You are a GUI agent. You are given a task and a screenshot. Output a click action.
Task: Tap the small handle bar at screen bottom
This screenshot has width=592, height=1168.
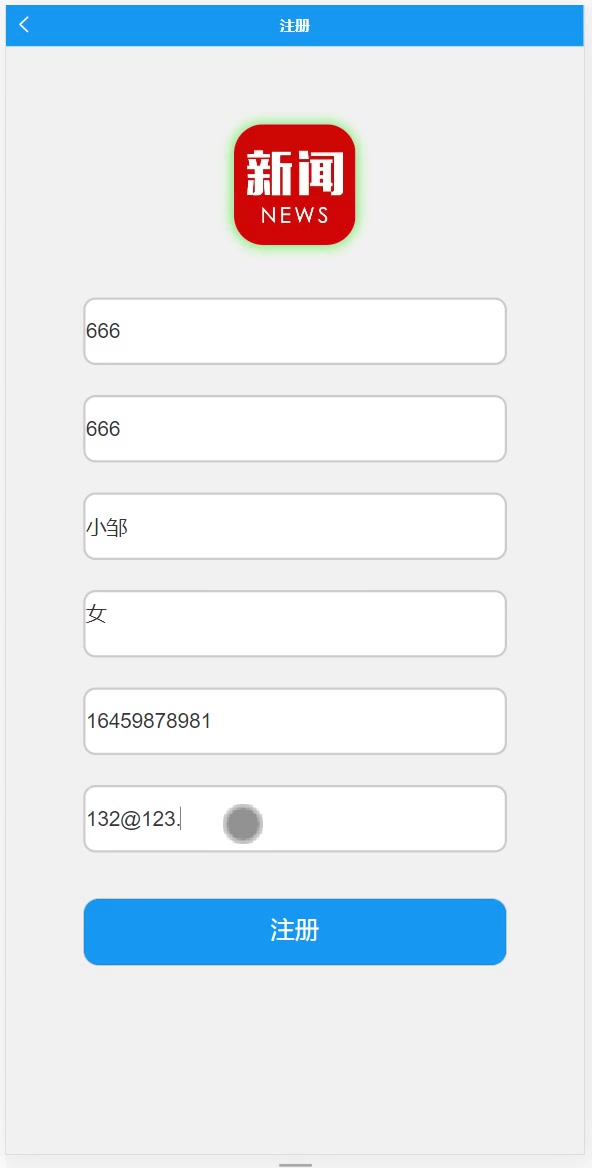(296, 1164)
